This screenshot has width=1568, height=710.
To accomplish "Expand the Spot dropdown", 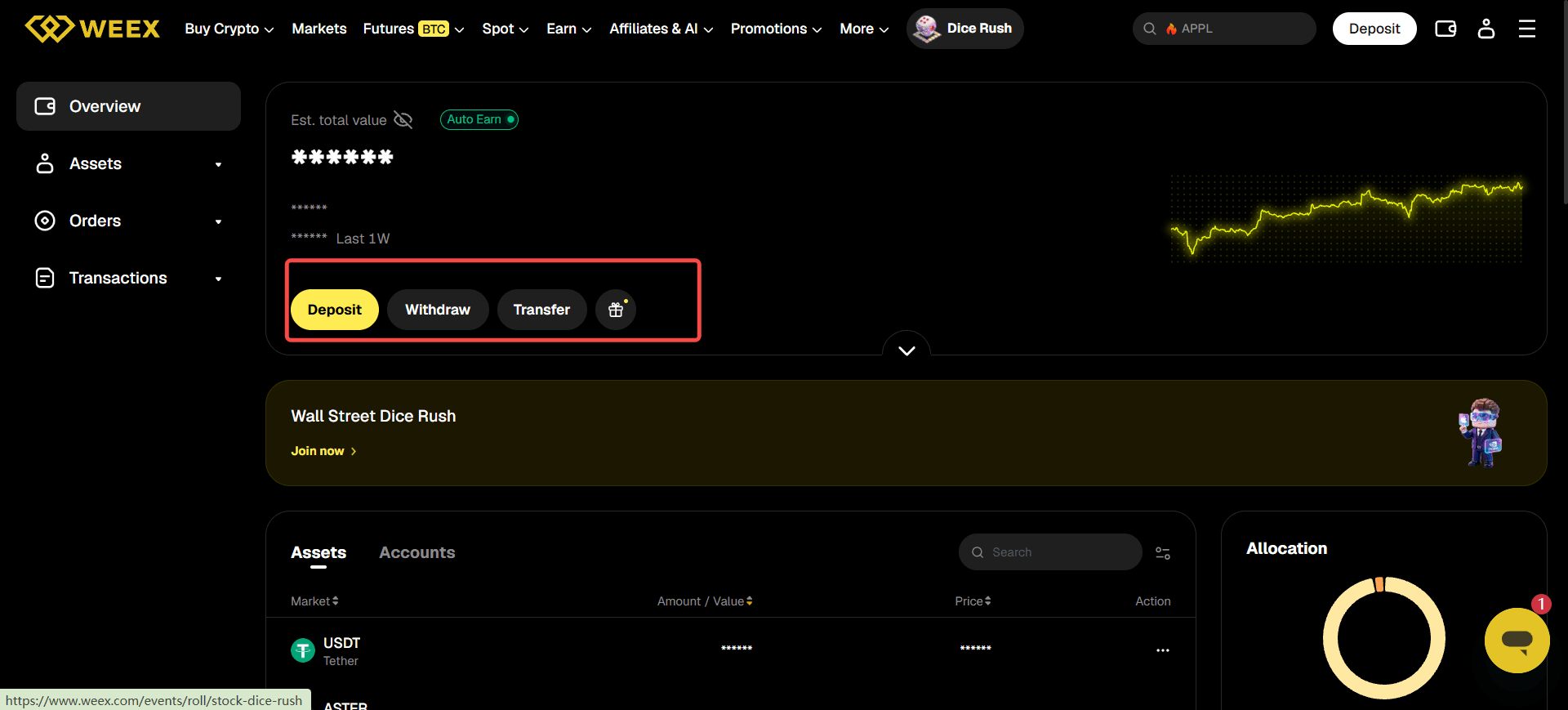I will (x=506, y=29).
